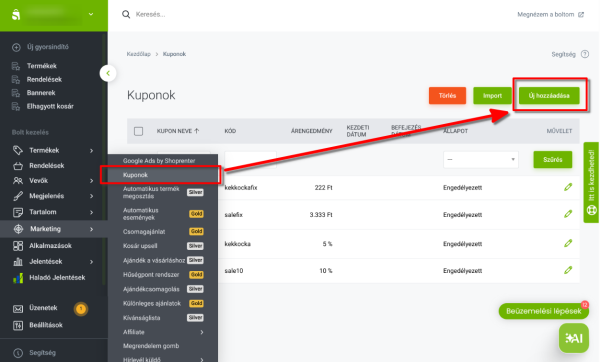The image size is (600, 362).
Task: Edit the kekkockafix coupon pencil icon
Action: [x=568, y=187]
